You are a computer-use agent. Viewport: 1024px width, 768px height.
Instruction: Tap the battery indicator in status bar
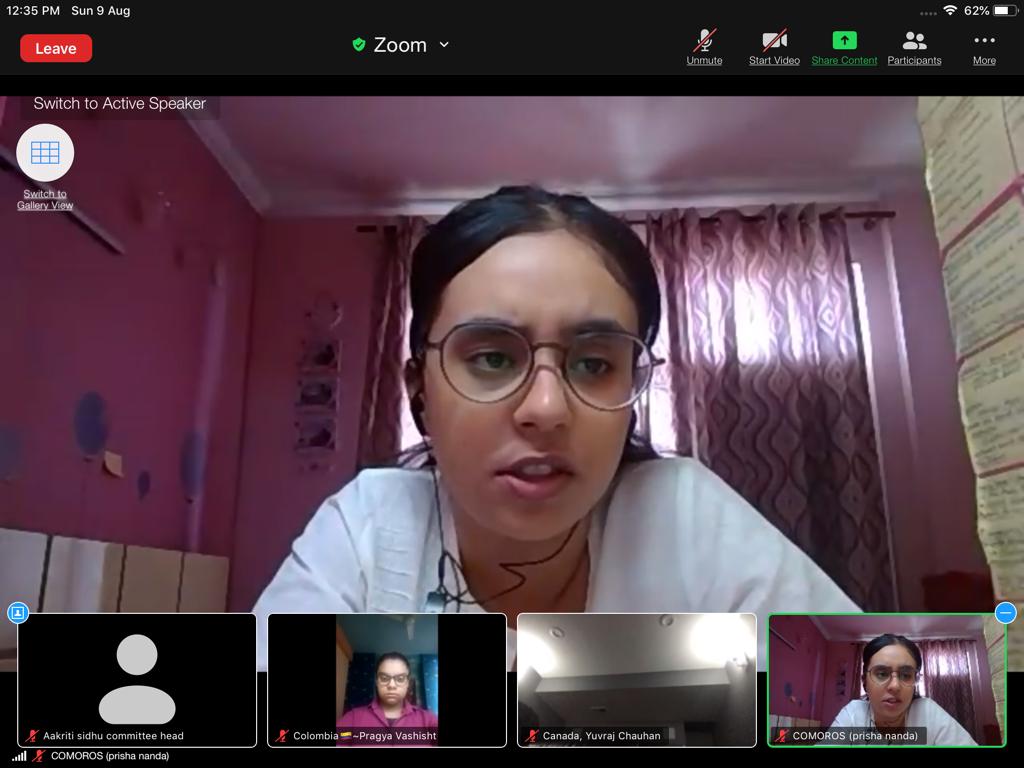[1004, 11]
